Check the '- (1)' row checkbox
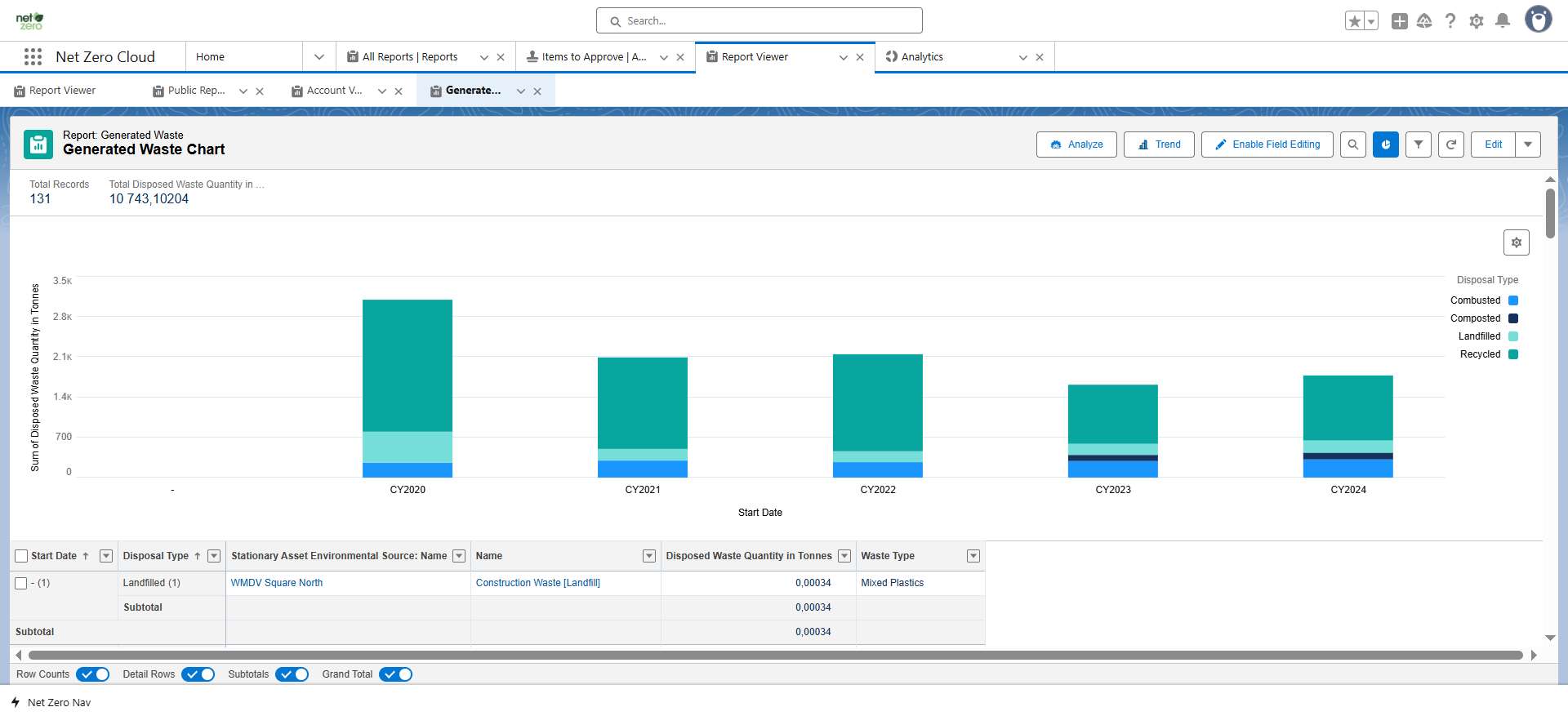 (21, 583)
